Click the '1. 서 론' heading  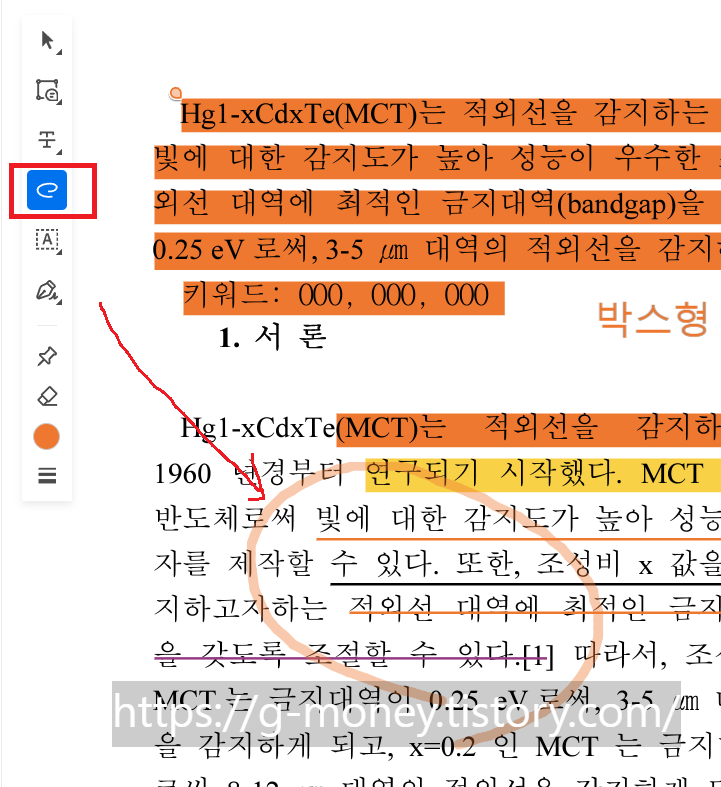pyautogui.click(x=273, y=337)
